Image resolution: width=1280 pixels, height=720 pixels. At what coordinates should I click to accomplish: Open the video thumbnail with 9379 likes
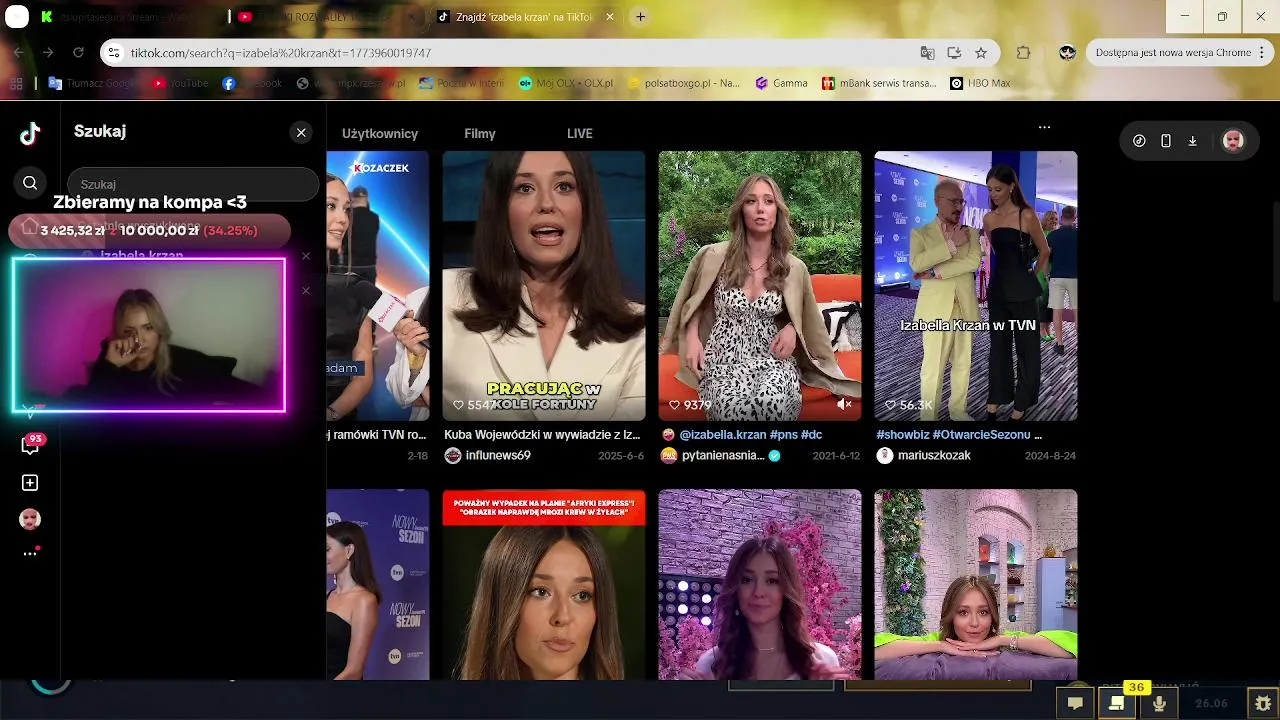tap(760, 286)
